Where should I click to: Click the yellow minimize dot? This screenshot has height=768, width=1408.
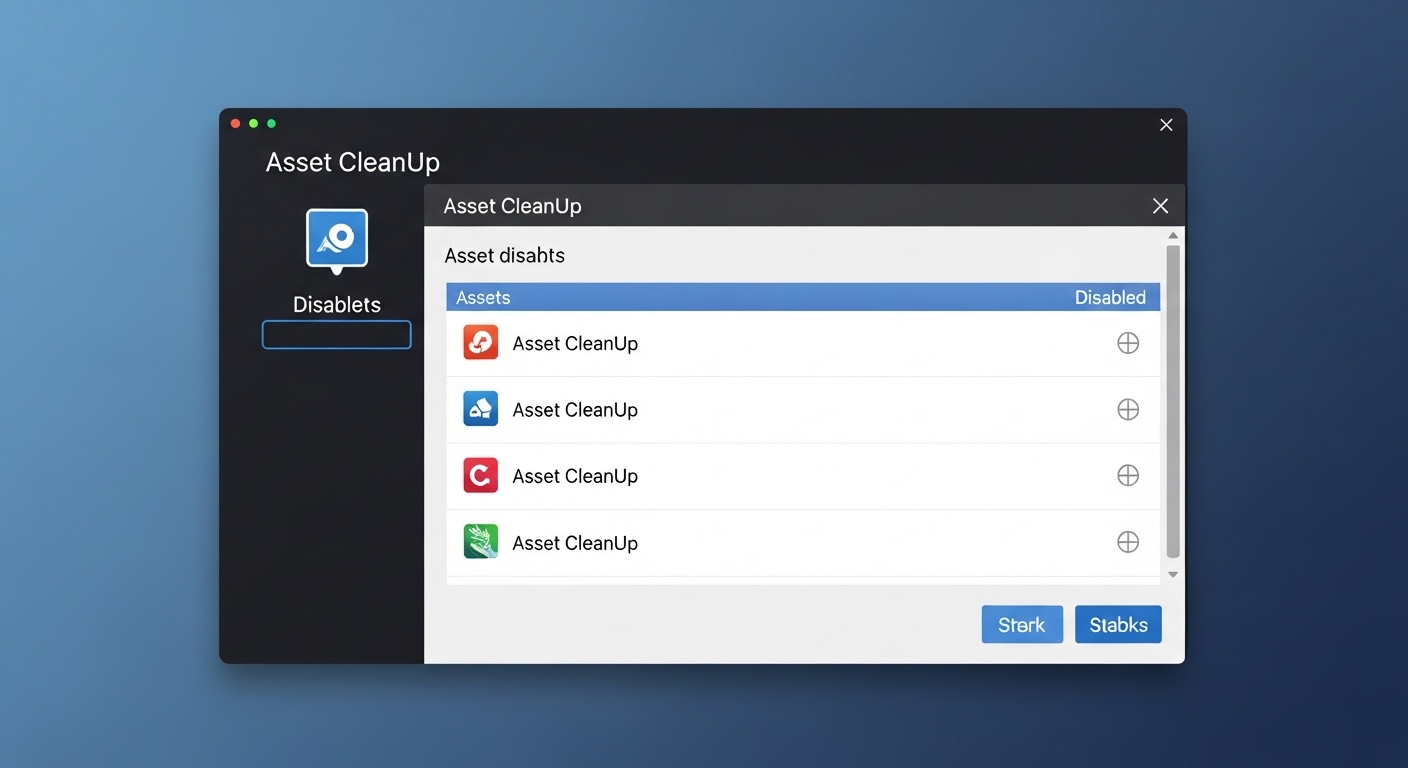pos(254,123)
